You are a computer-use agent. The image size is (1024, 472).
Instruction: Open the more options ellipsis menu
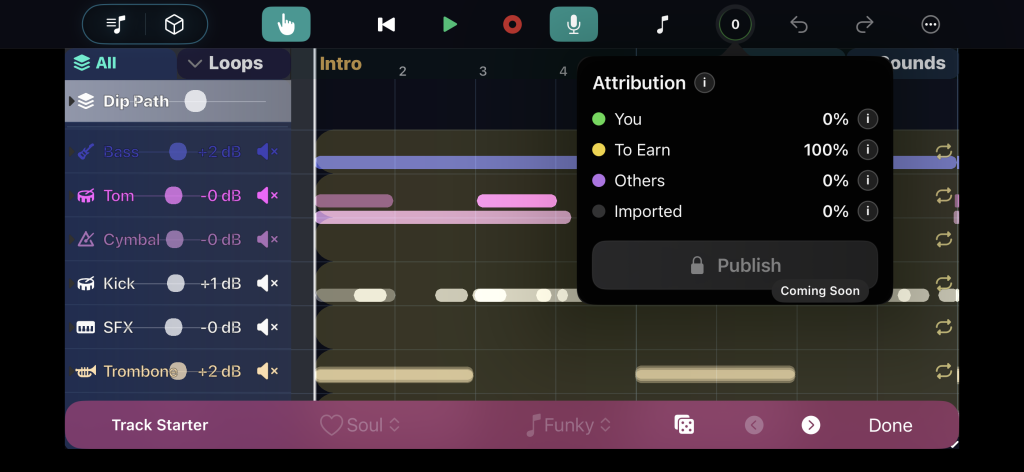coord(930,24)
